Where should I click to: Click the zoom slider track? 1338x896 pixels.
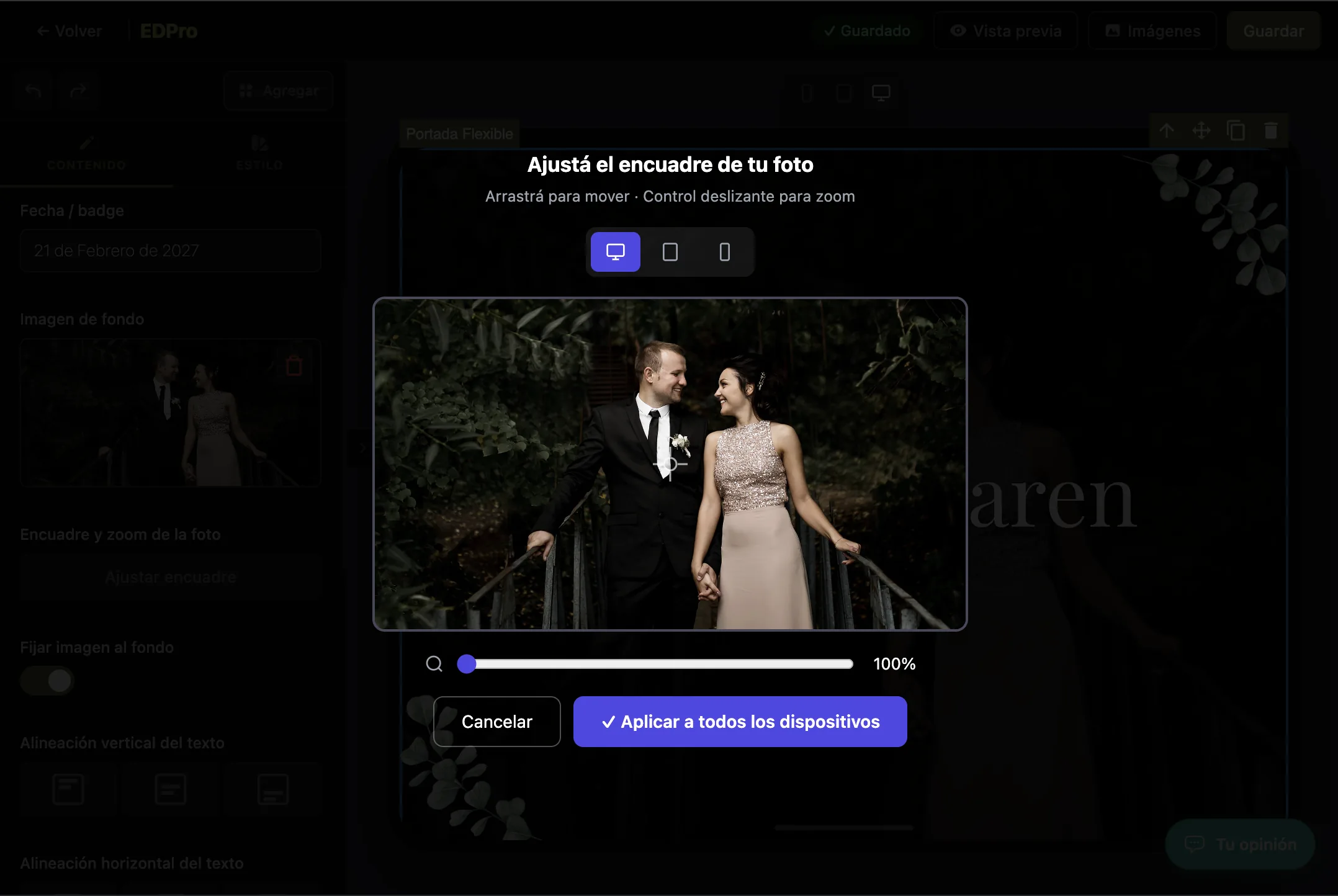pos(655,664)
